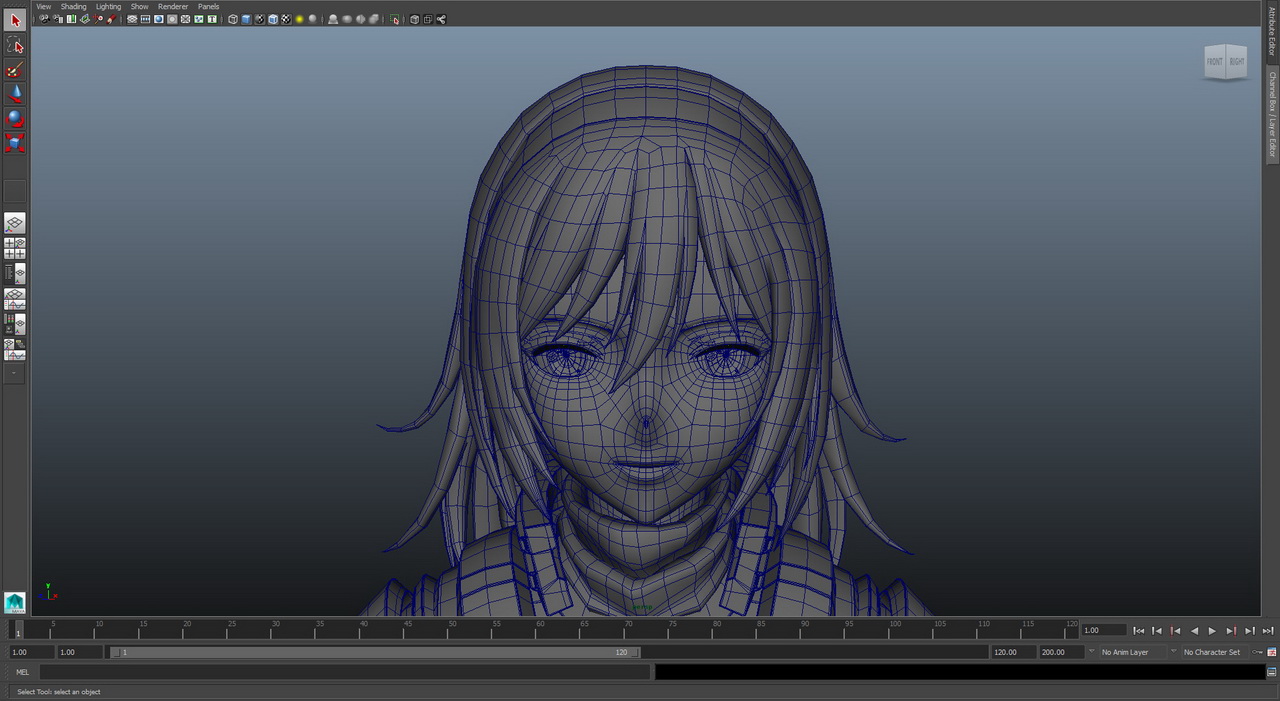Image resolution: width=1280 pixels, height=701 pixels.
Task: Switch to four view pane layout
Action: (15, 248)
